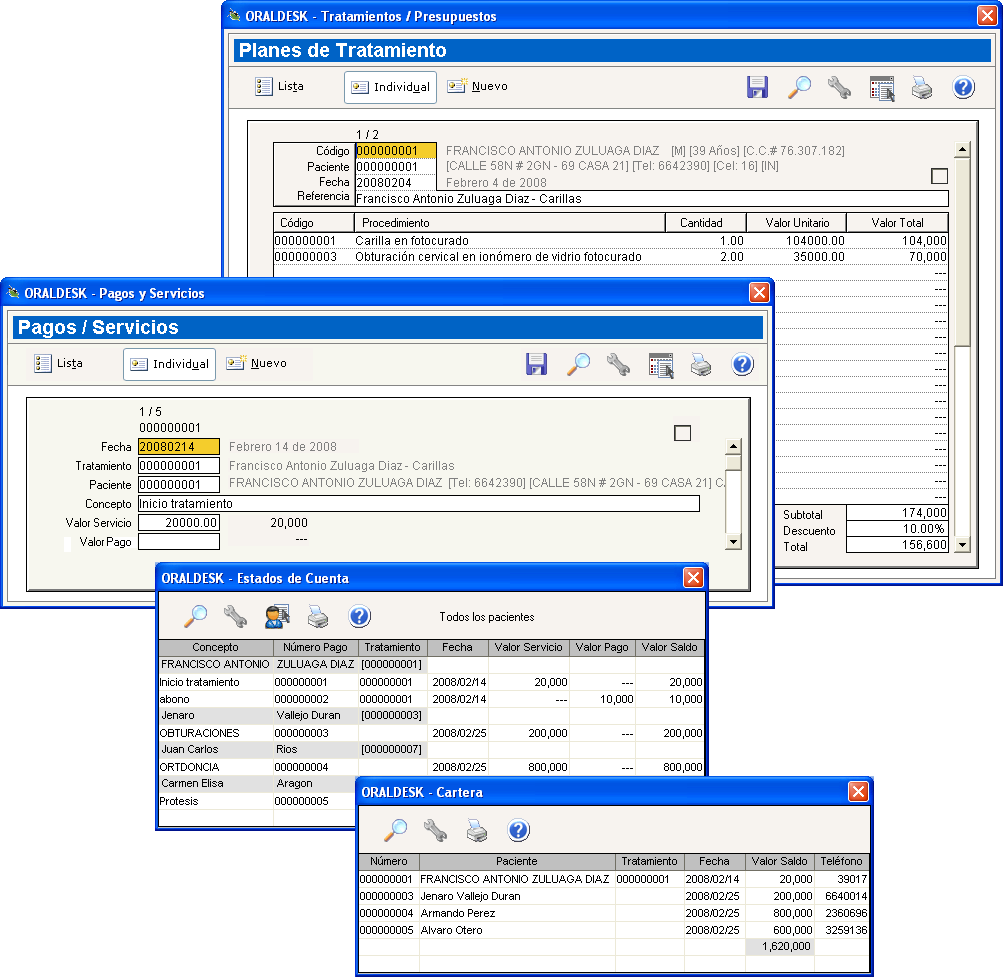Focus the Valor Servicio field showing 20000.00

(x=179, y=523)
